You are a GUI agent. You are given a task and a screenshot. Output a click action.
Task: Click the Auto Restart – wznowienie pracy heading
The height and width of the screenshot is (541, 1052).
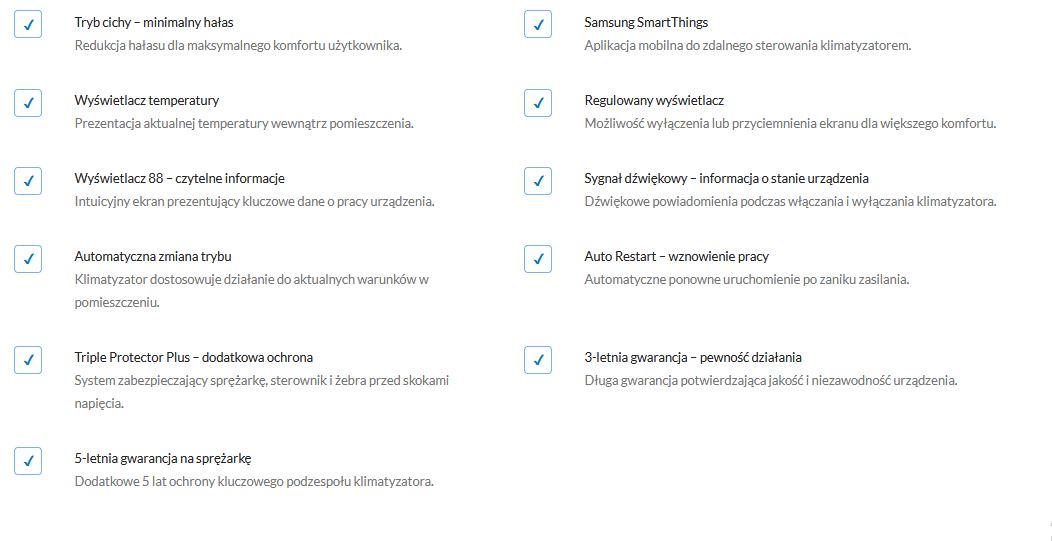(676, 256)
